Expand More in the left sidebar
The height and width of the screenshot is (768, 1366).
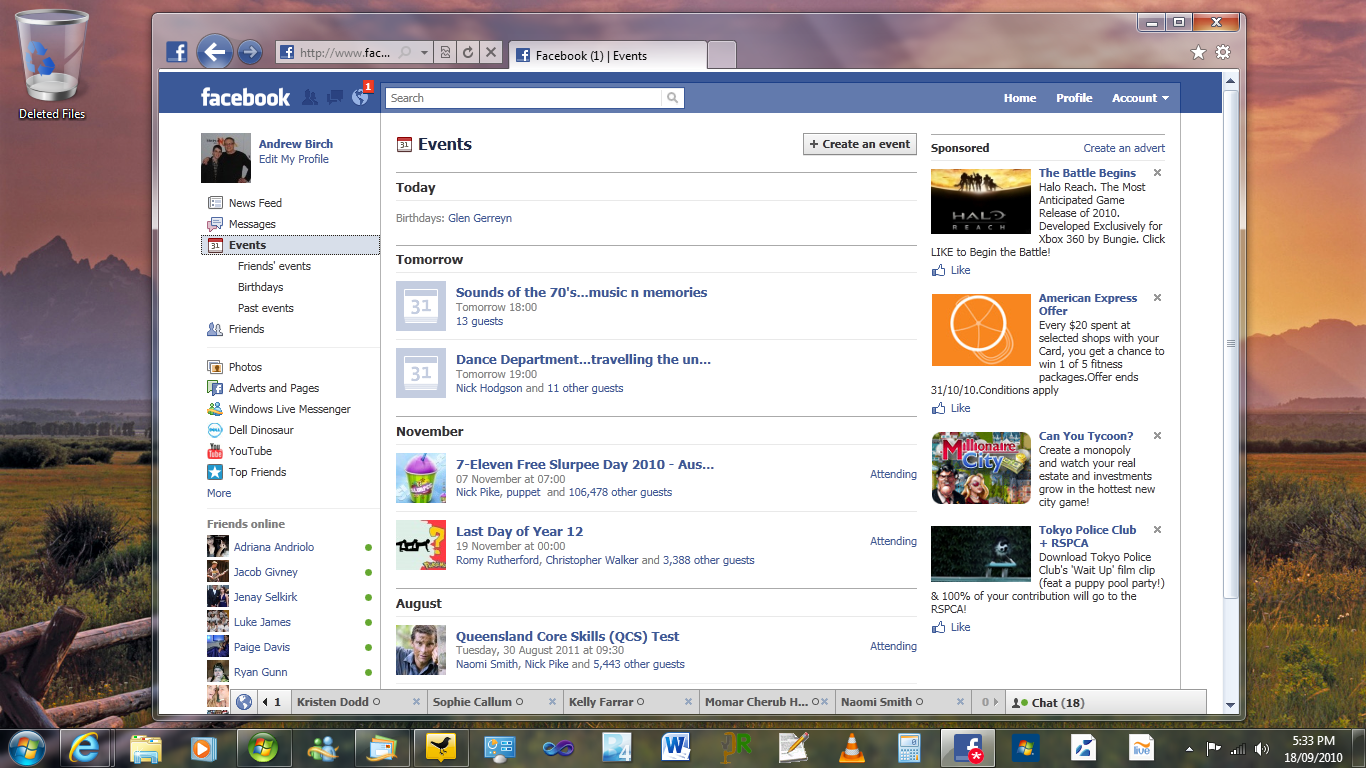(219, 493)
